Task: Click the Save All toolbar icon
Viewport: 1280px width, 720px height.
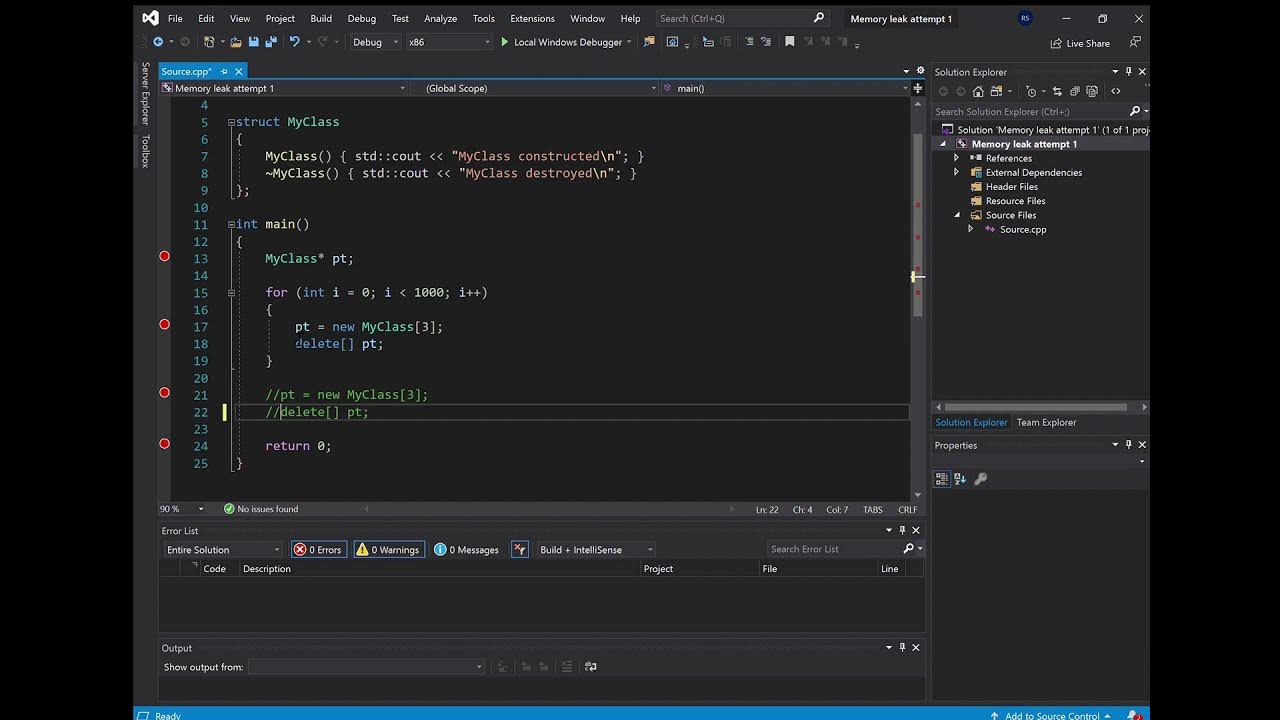Action: [270, 42]
